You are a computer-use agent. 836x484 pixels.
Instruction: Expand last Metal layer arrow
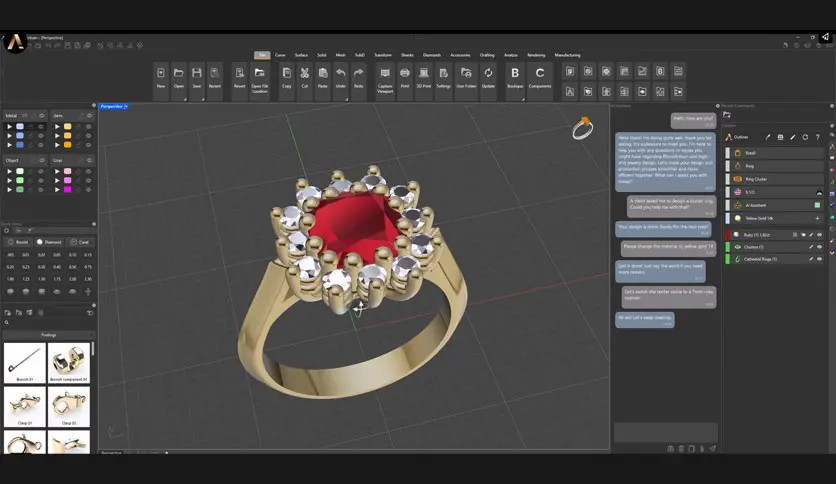point(9,145)
